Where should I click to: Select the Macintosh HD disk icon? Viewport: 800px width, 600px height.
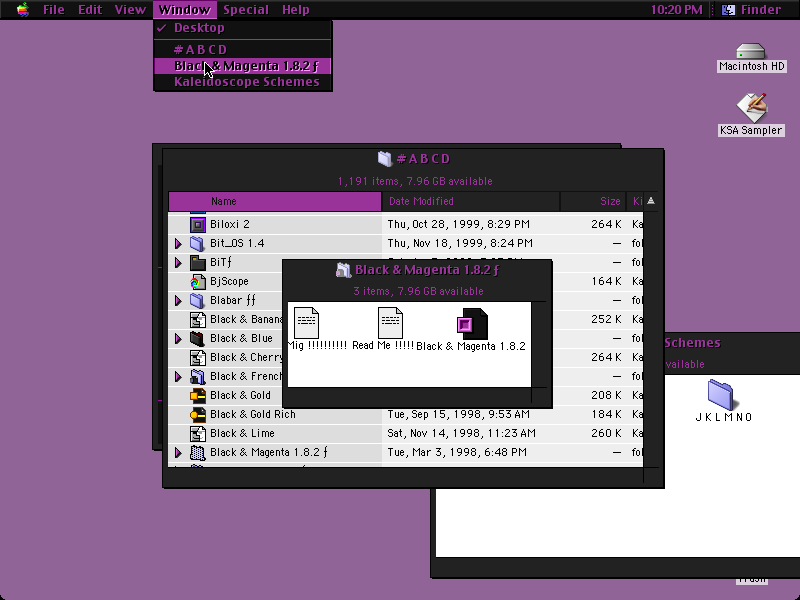(751, 52)
